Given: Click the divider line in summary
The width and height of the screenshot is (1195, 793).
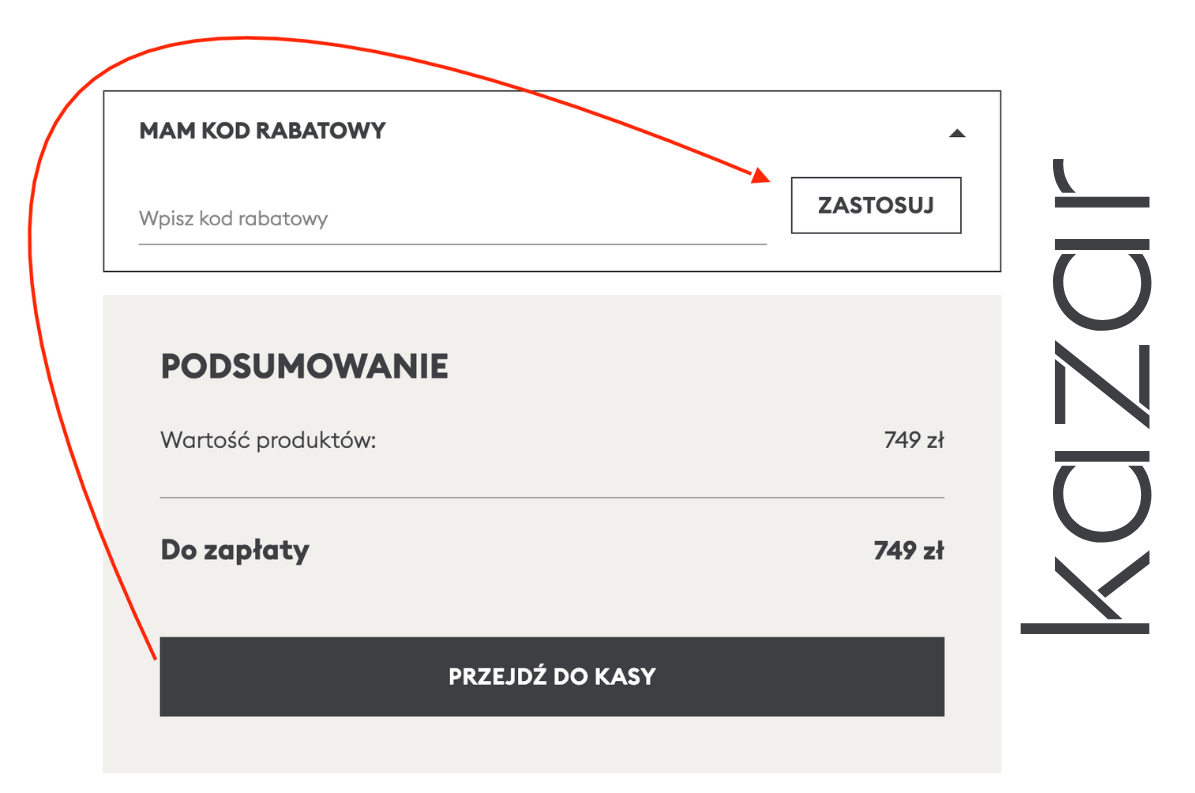Looking at the screenshot, I should 551,497.
